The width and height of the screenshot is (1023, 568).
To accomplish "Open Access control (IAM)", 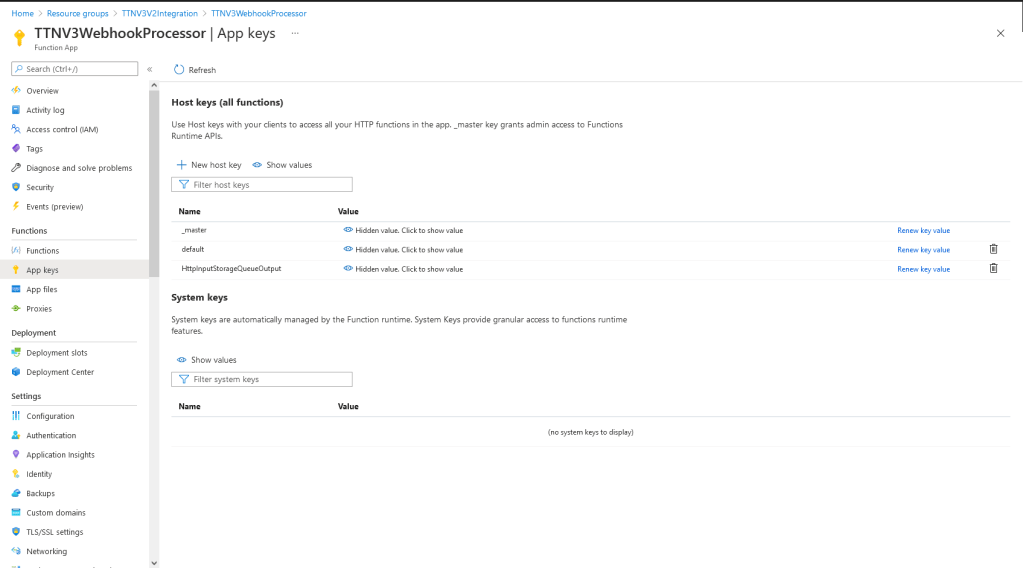I will 61,129.
